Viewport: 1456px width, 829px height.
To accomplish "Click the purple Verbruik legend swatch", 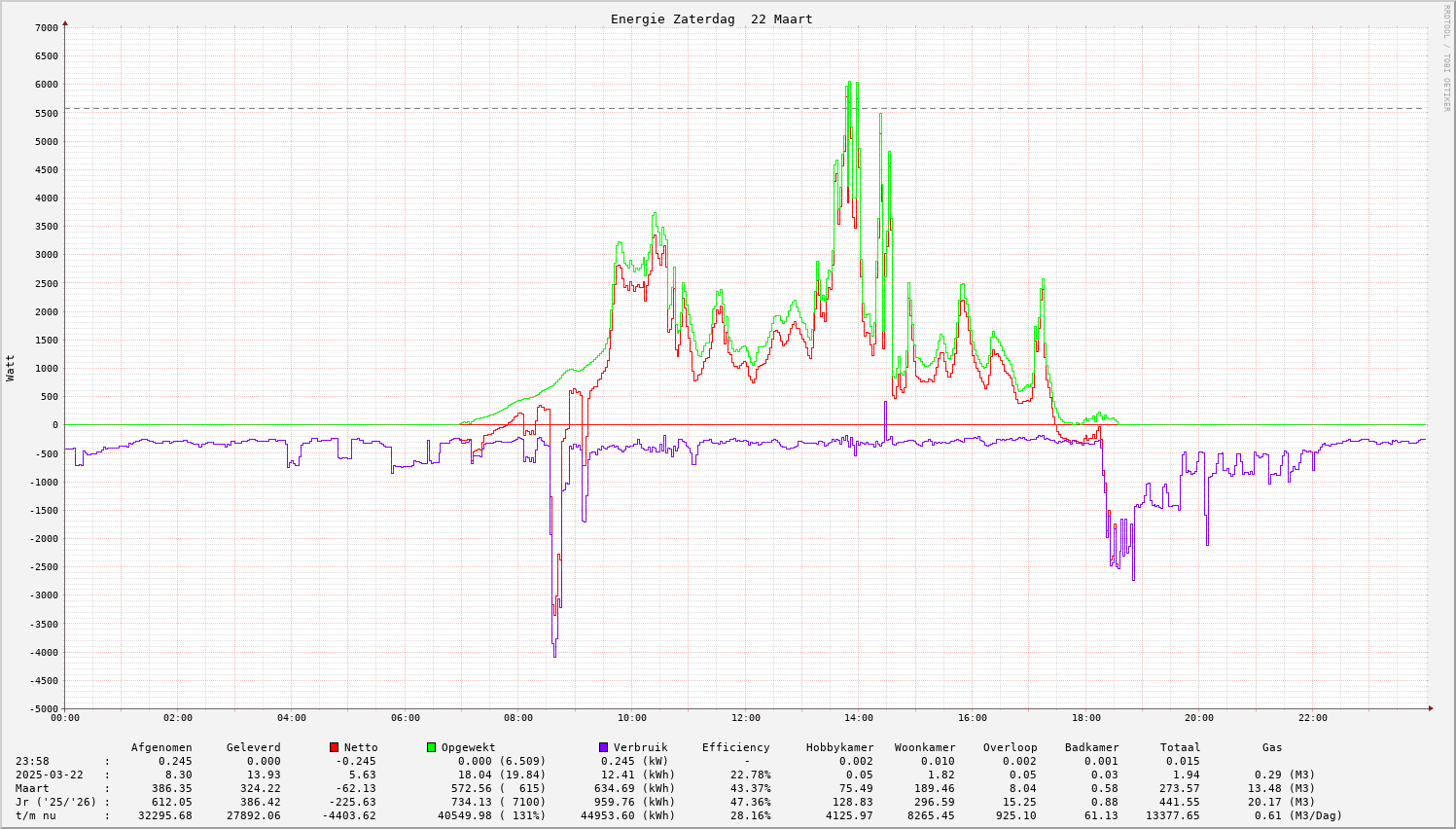I will [604, 747].
